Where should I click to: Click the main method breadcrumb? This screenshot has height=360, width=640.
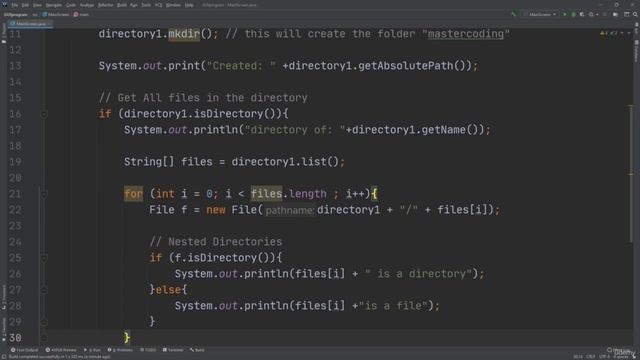click(x=81, y=14)
